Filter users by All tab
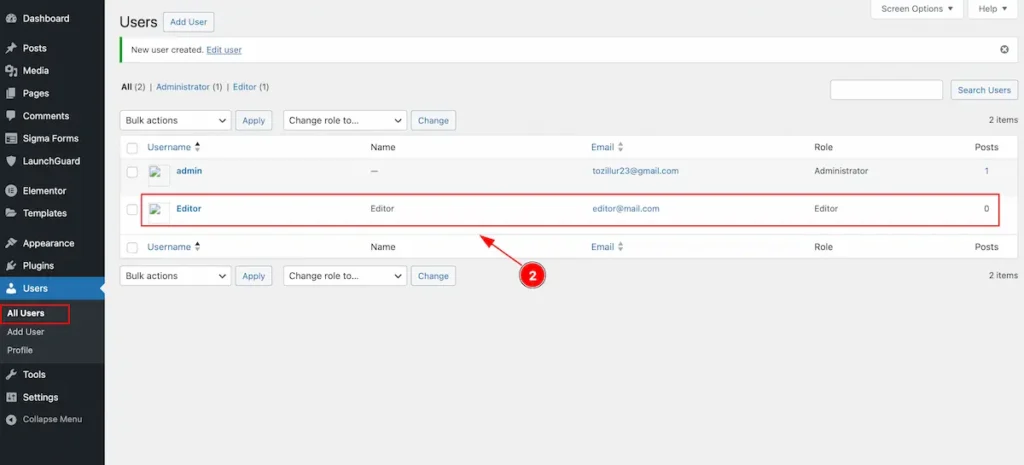This screenshot has width=1024, height=465. (x=127, y=87)
